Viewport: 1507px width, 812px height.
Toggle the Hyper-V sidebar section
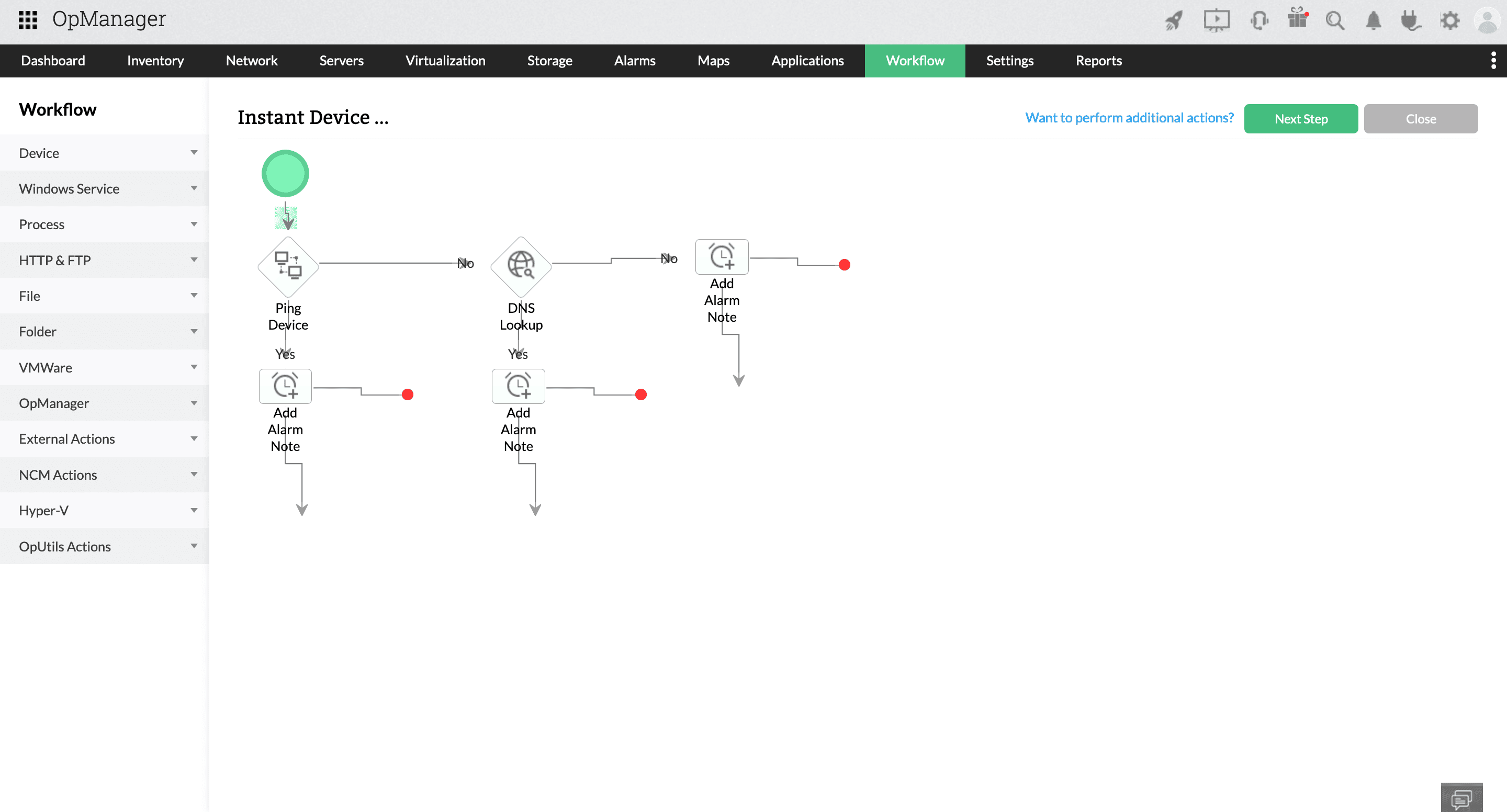coord(104,510)
